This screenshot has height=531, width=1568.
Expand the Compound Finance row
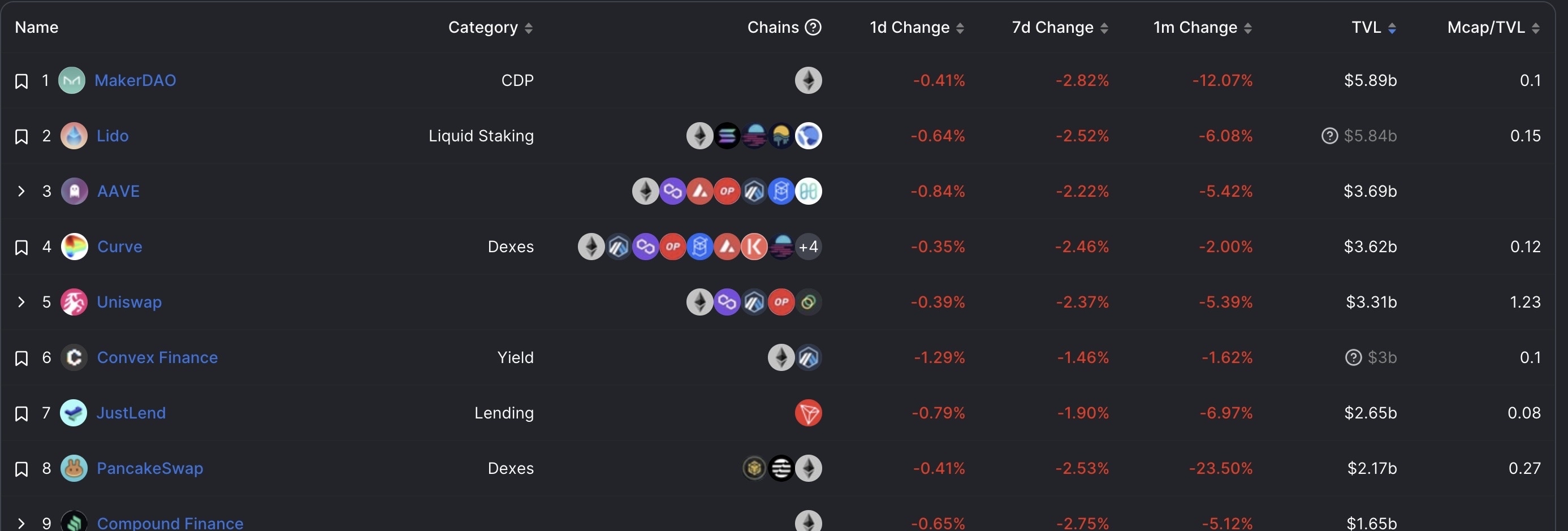(x=21, y=523)
